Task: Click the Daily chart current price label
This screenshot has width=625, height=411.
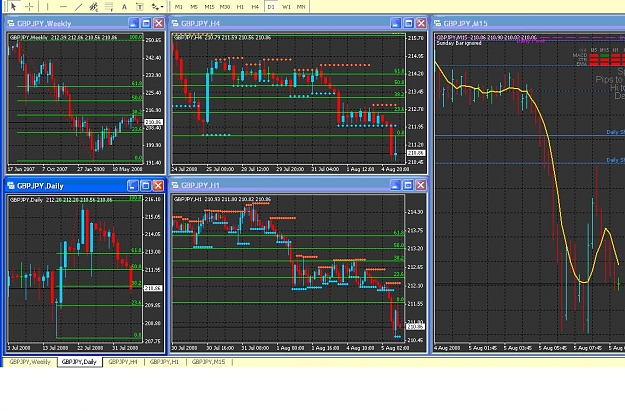Action: point(153,288)
